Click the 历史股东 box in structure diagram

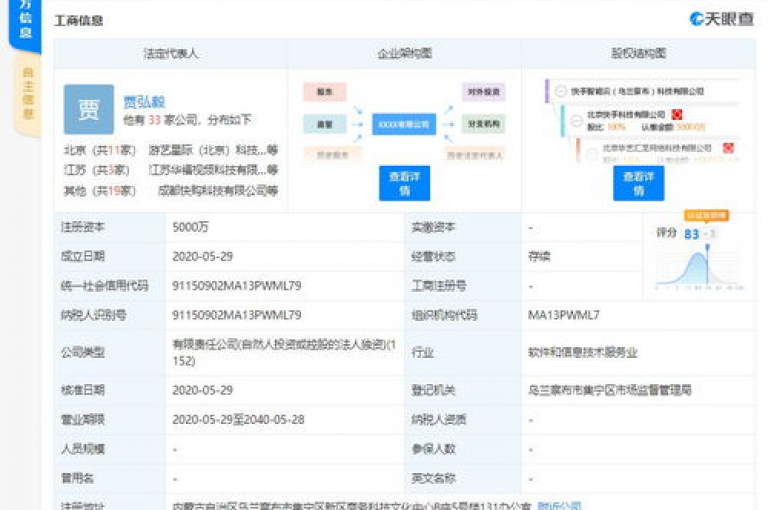[x=333, y=155]
